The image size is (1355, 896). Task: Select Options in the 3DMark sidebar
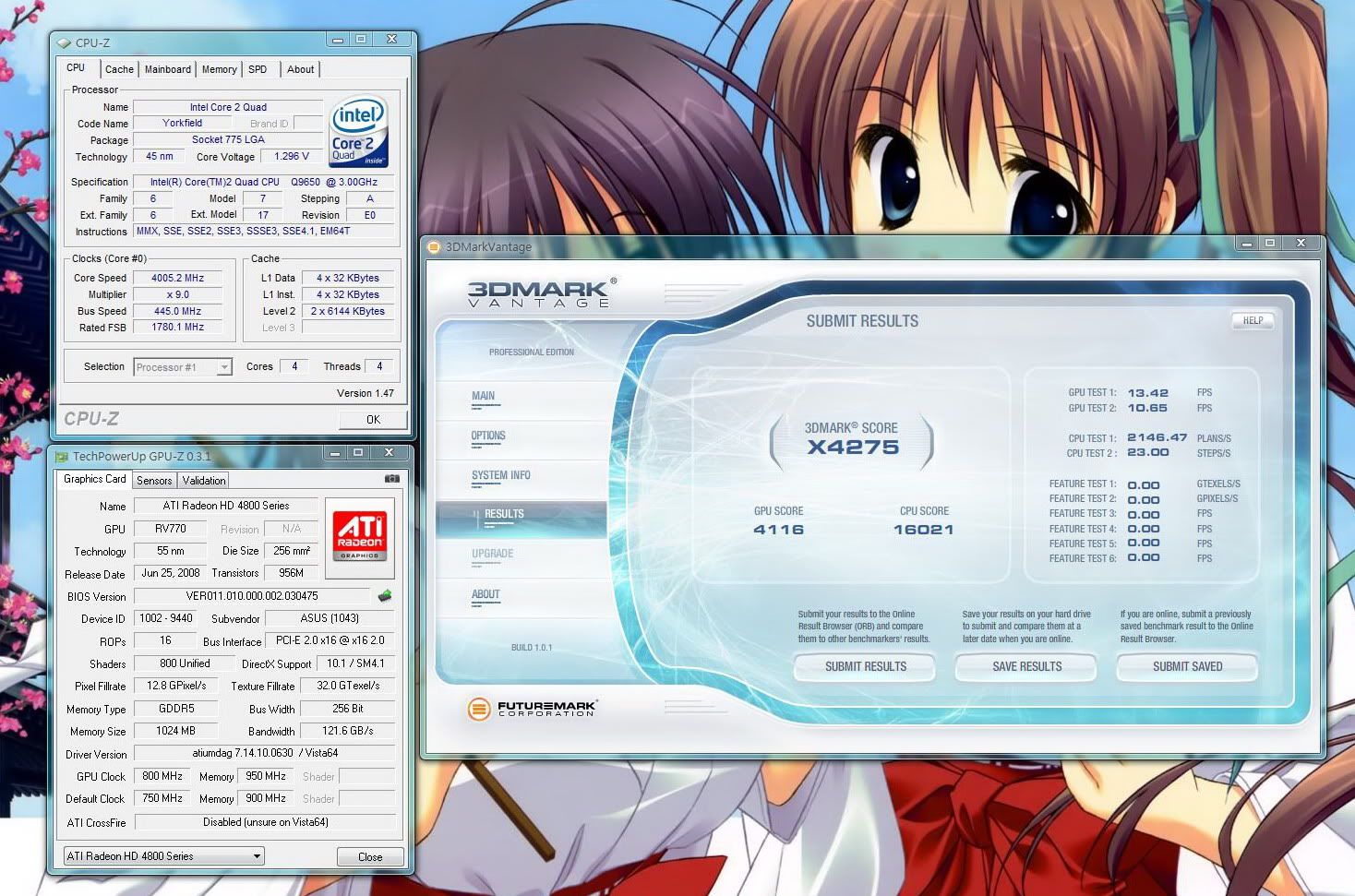[x=488, y=436]
